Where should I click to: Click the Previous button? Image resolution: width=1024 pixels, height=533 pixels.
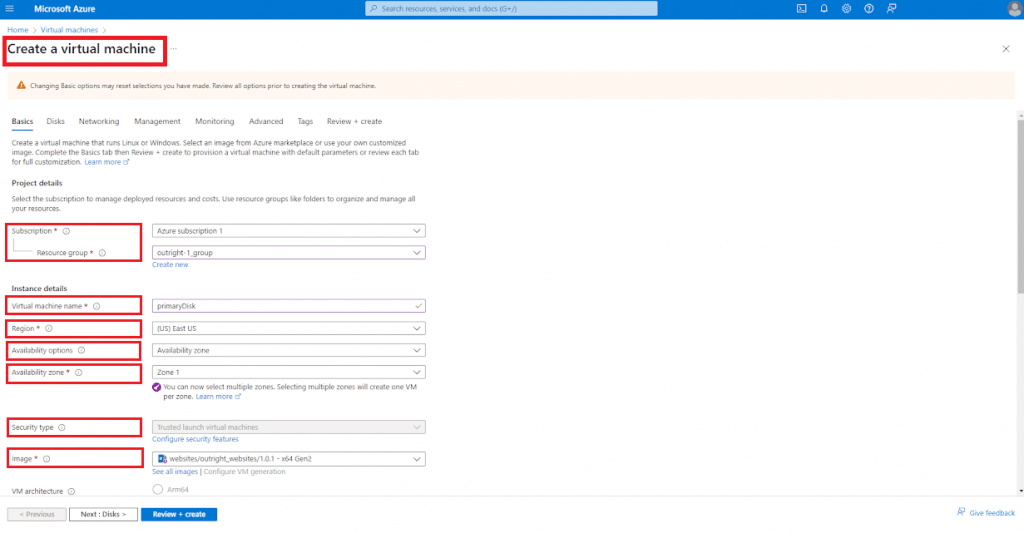[x=37, y=515]
